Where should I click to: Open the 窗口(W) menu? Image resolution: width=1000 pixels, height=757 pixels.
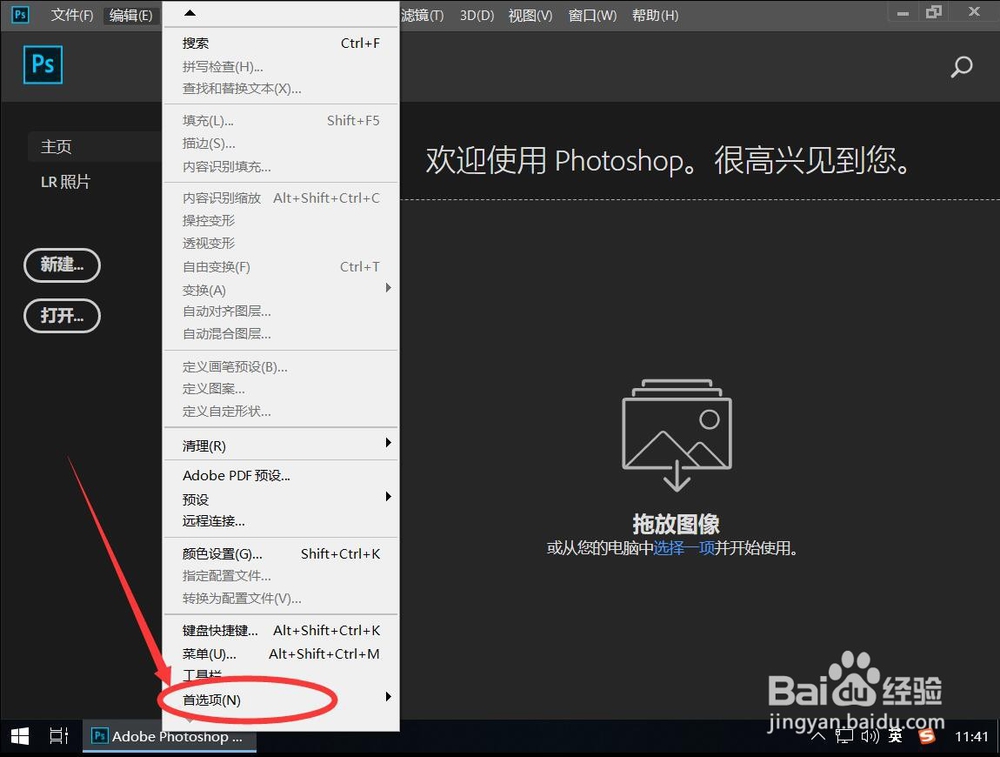click(592, 15)
